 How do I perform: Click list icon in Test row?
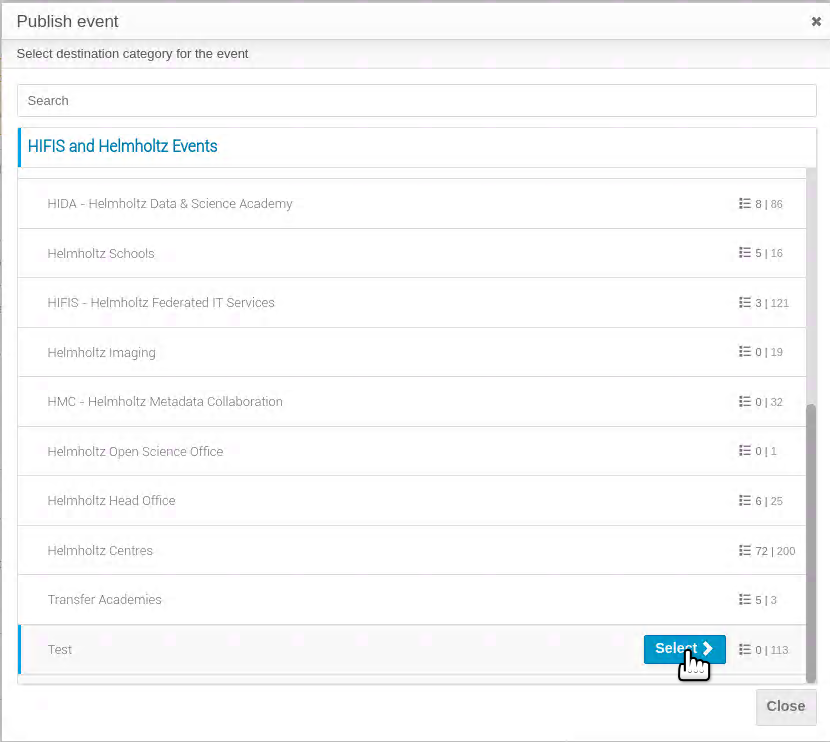point(745,649)
